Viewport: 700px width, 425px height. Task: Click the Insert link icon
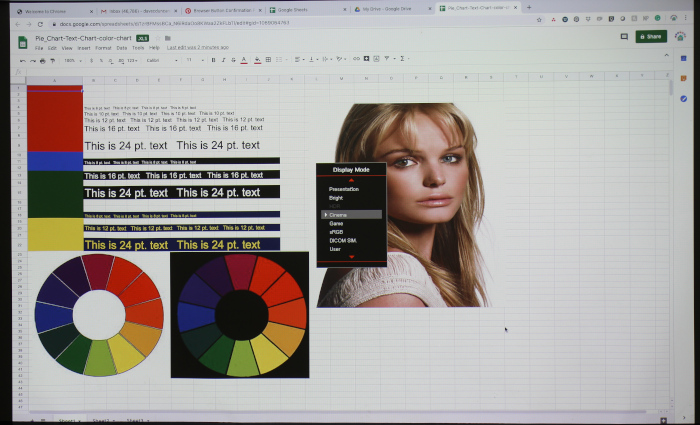coord(356,60)
